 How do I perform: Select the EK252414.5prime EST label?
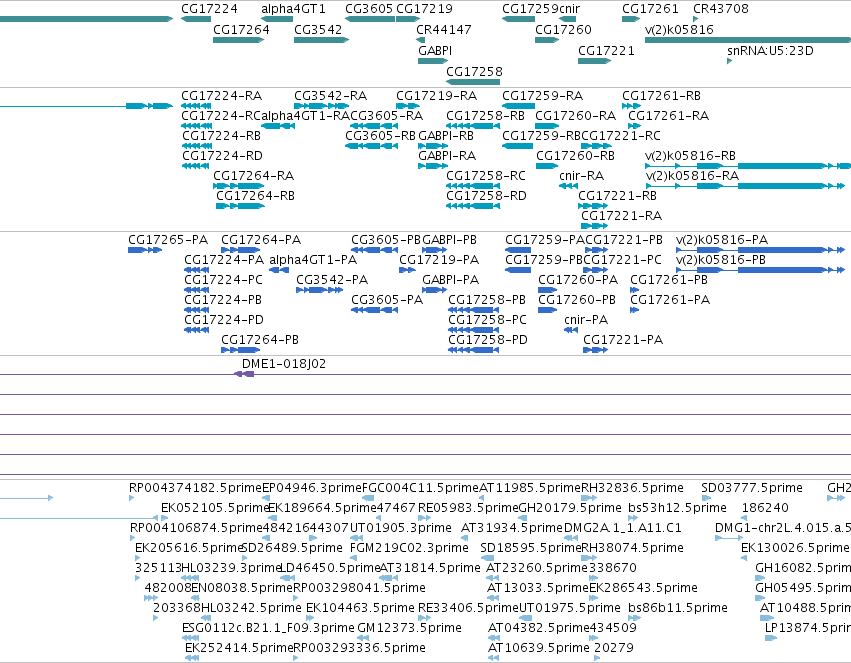pos(239,648)
